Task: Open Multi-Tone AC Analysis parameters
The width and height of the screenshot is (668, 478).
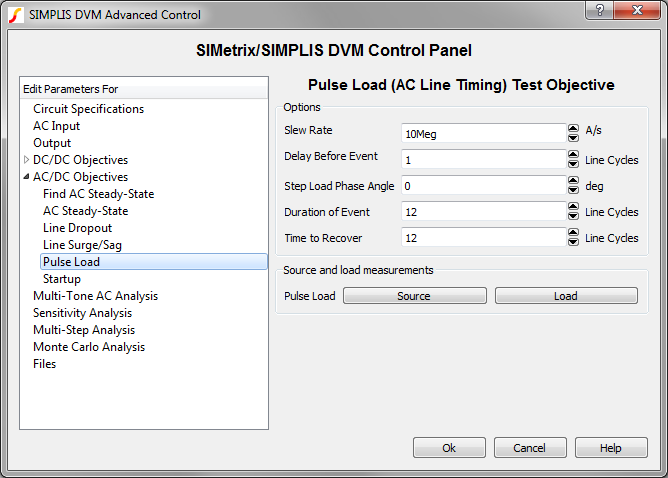Action: point(95,296)
